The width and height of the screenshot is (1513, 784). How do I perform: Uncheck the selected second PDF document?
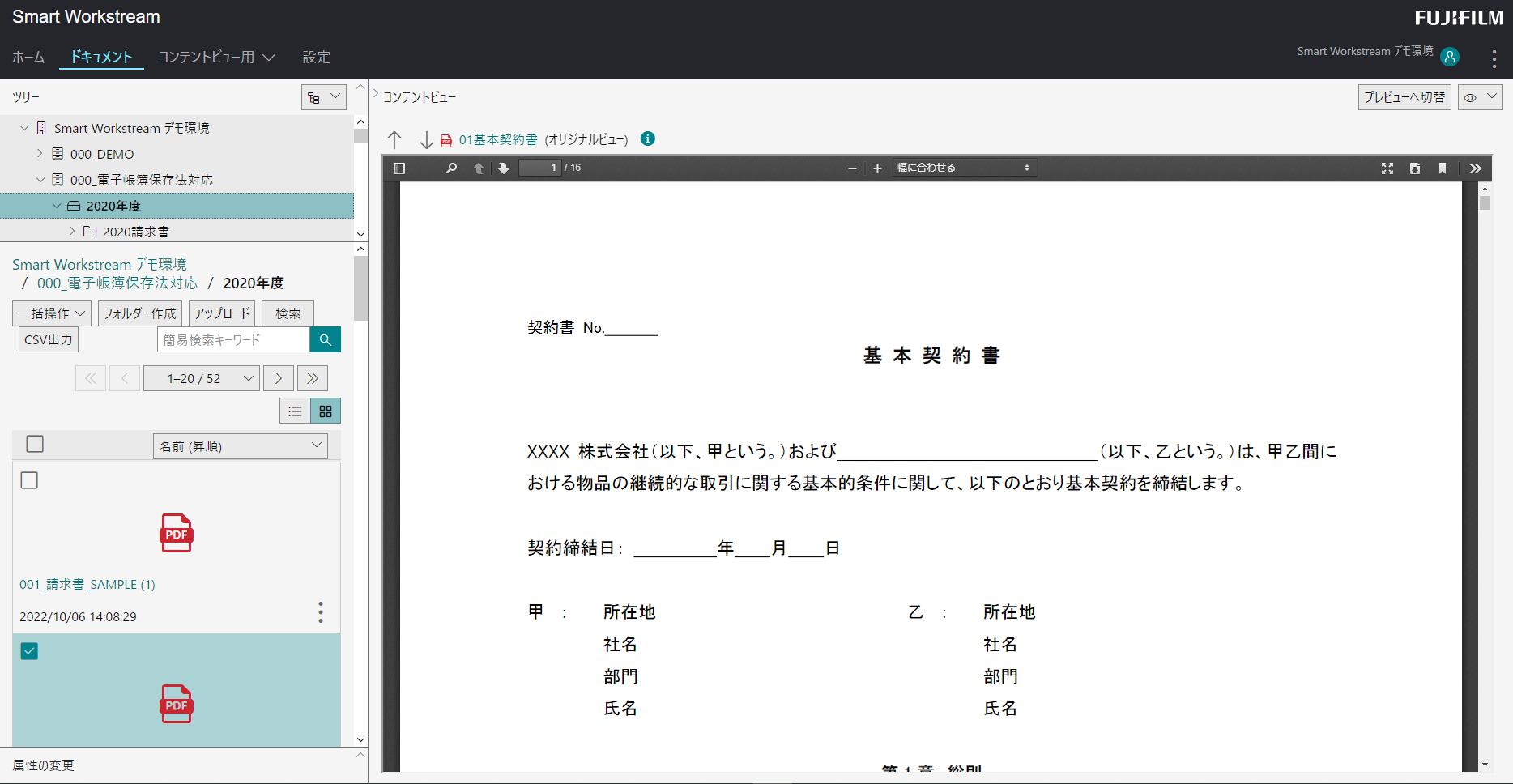coord(29,650)
